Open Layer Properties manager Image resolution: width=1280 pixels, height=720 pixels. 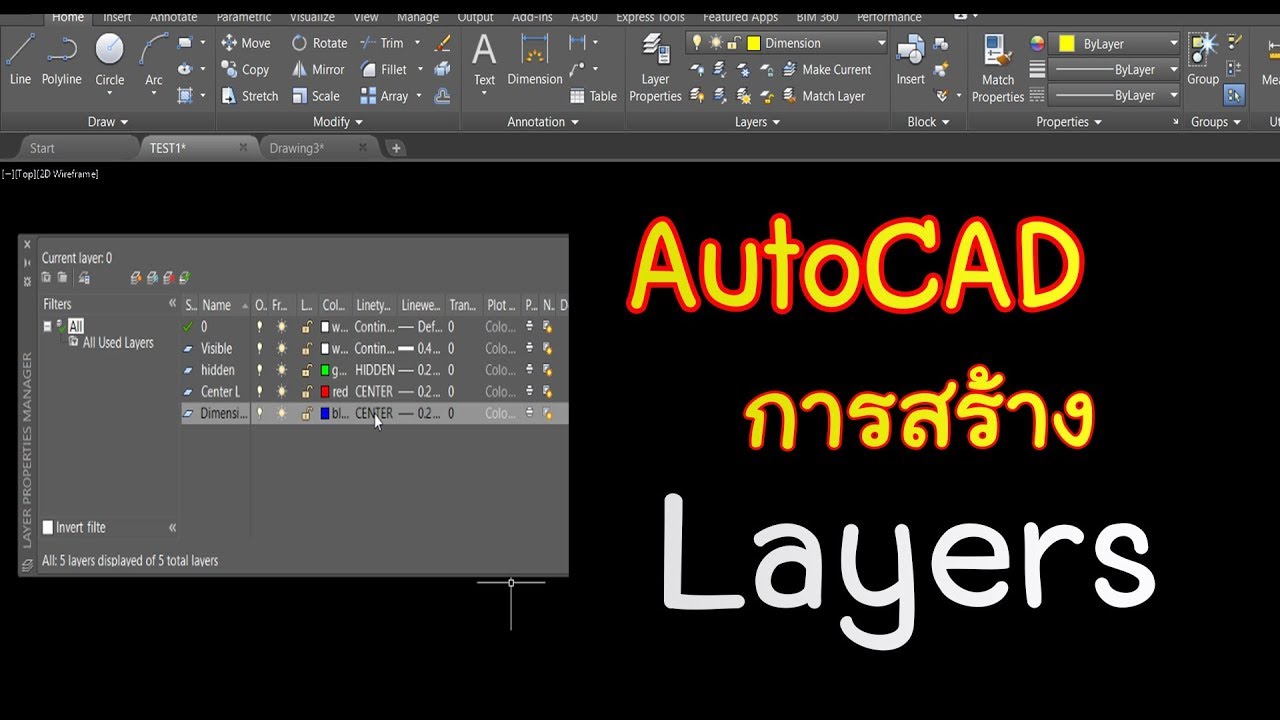[x=655, y=68]
